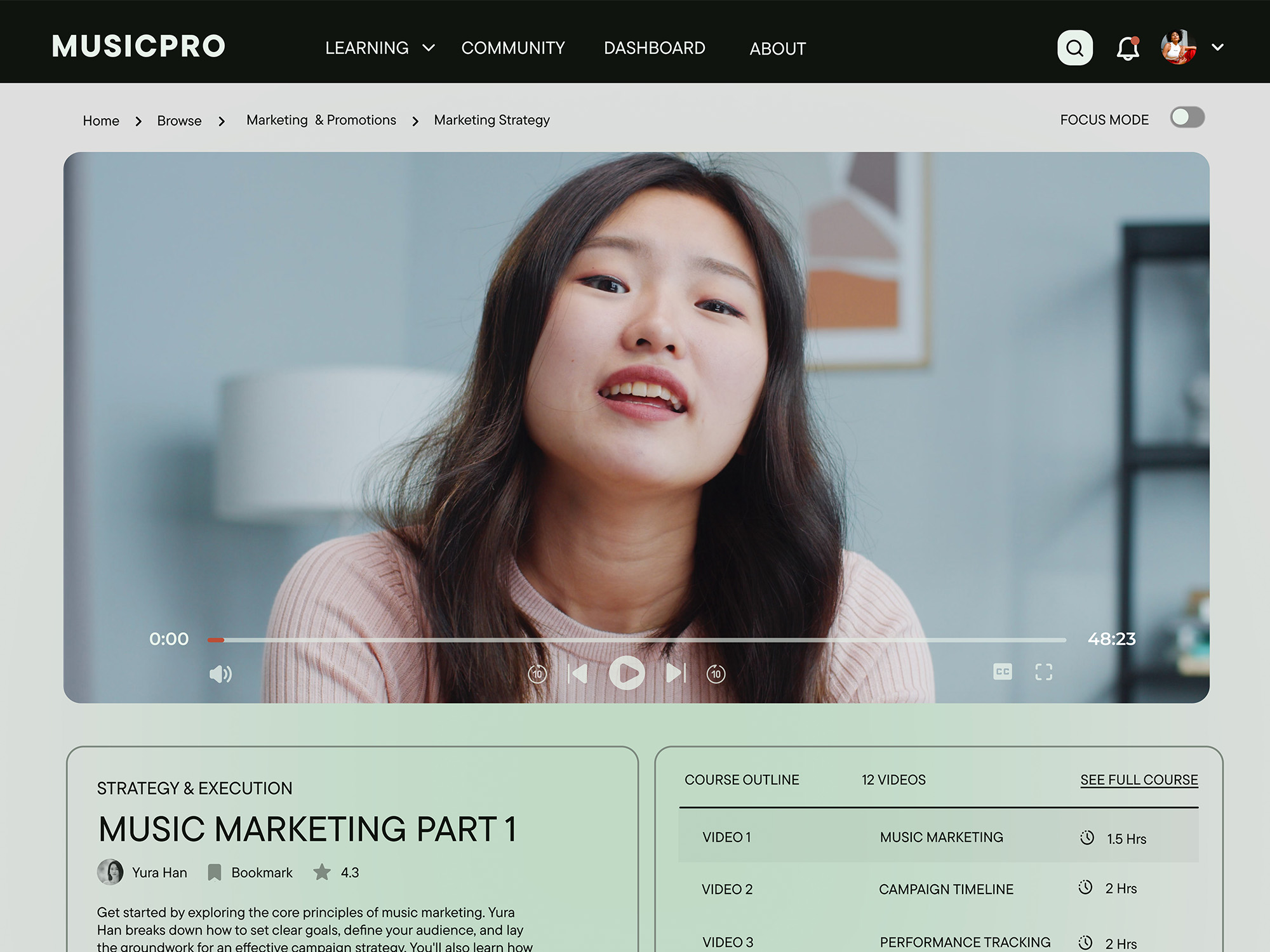Viewport: 1270px width, 952px height.
Task: Enter fullscreen video mode
Action: pos(1043,672)
